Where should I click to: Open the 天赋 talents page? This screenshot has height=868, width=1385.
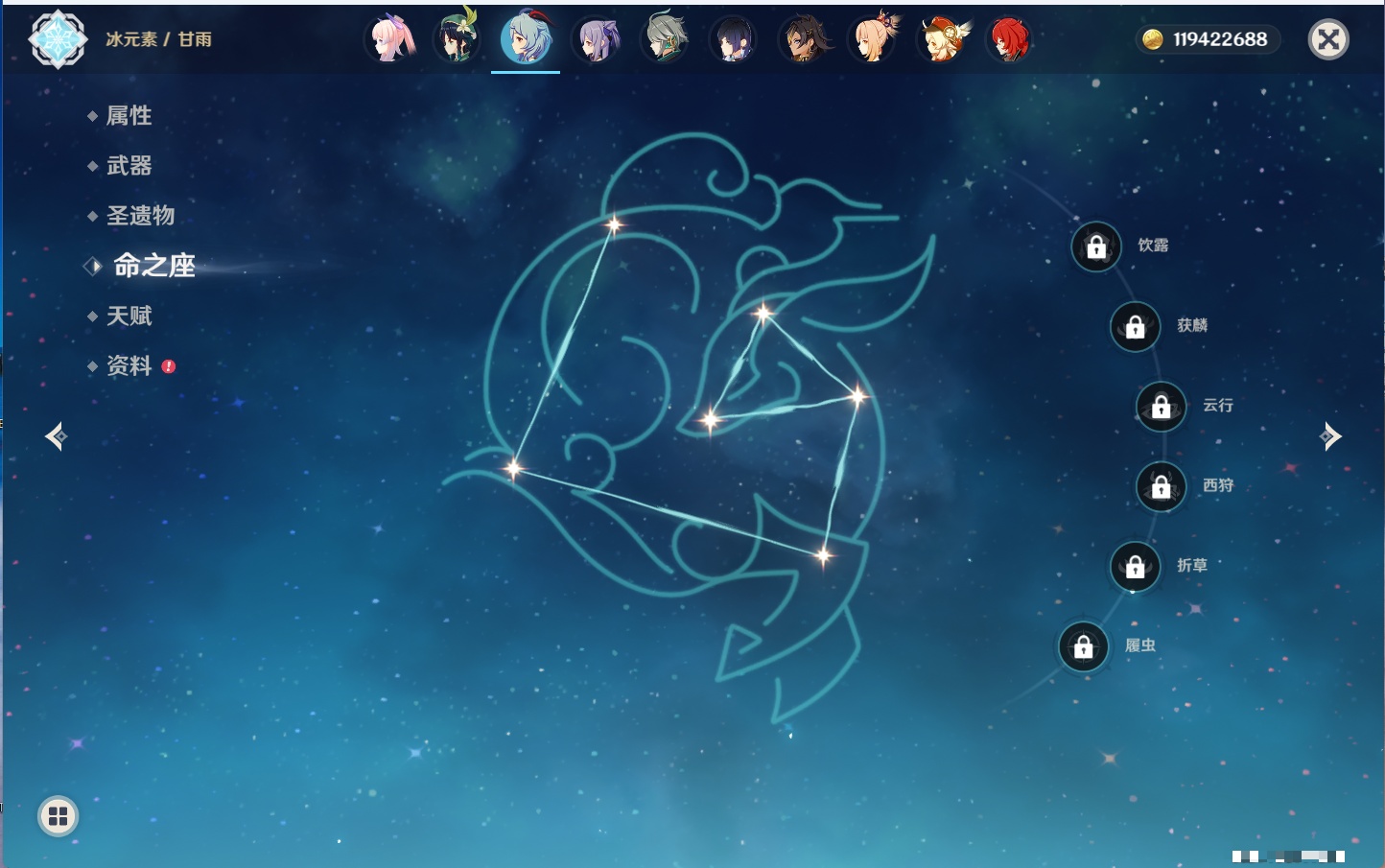pyautogui.click(x=129, y=316)
